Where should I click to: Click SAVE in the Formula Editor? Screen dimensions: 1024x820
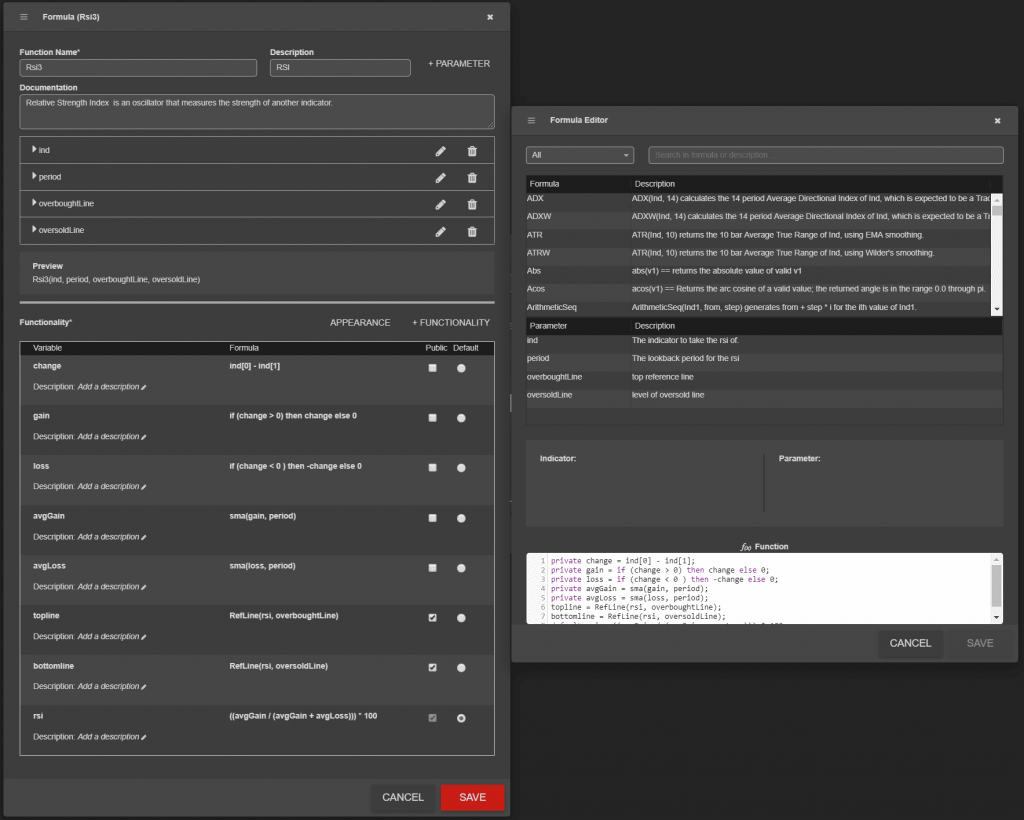(x=980, y=643)
